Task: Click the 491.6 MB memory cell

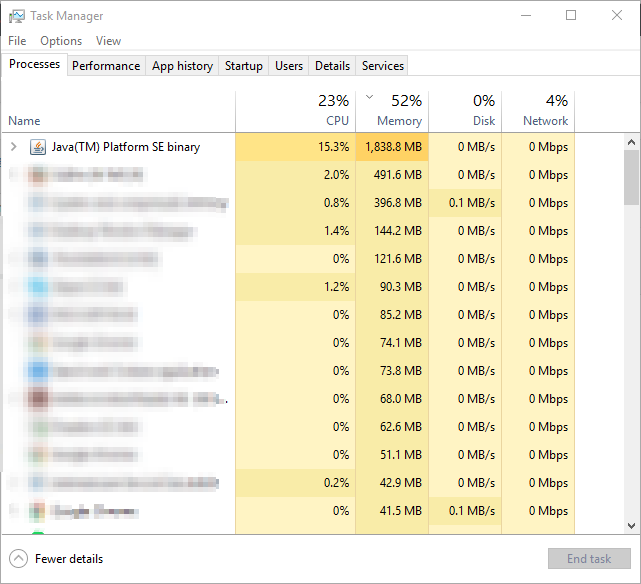Action: pos(392,175)
